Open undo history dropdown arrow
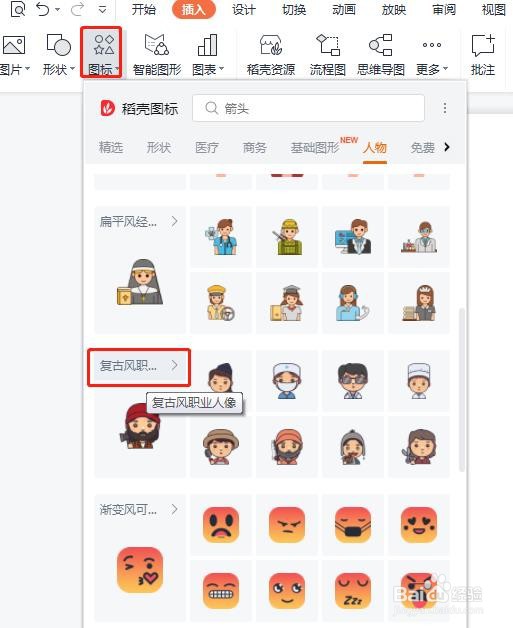This screenshot has height=628, width=513. [57, 10]
